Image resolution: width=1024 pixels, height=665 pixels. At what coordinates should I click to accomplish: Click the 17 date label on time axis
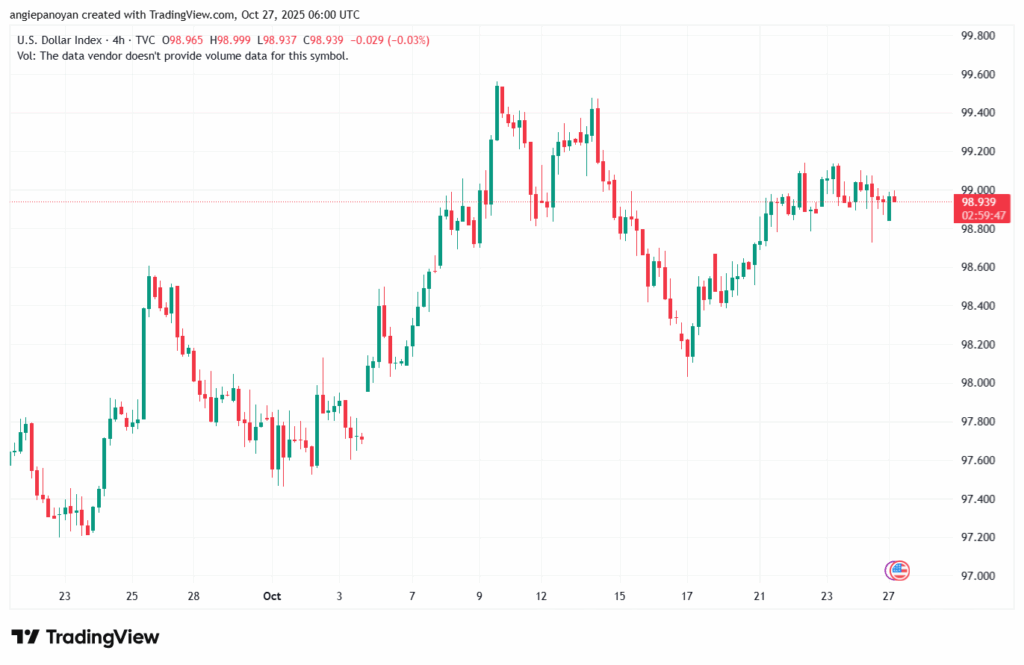689,596
